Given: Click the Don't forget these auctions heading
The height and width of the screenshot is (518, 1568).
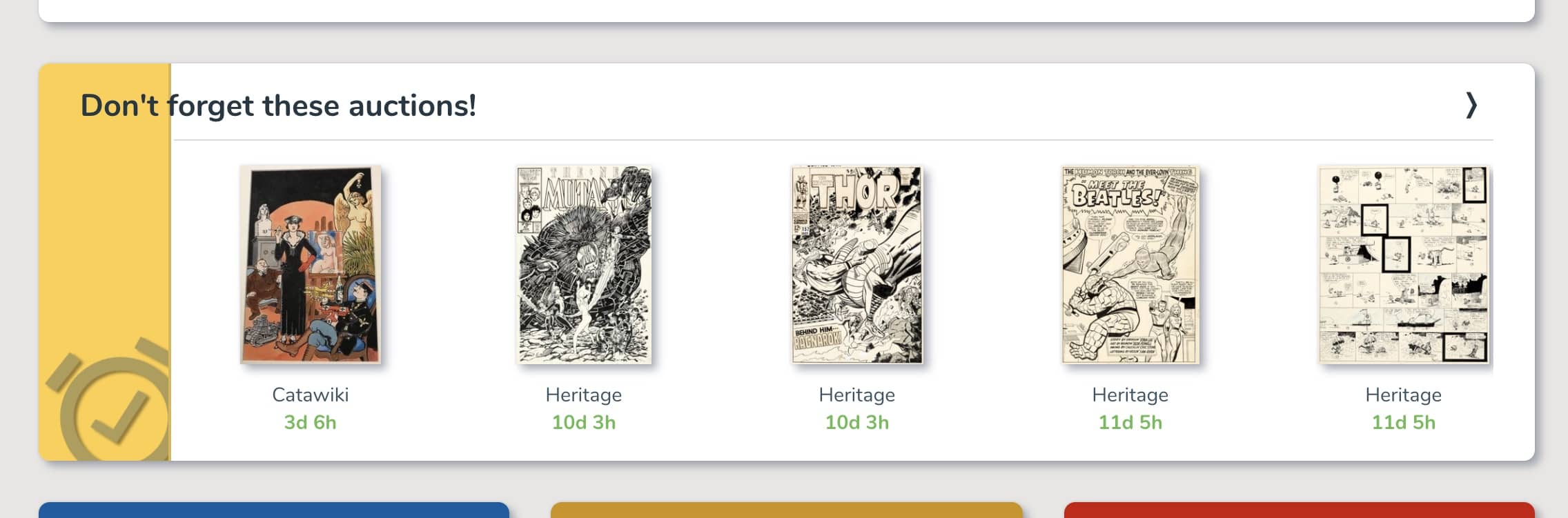Looking at the screenshot, I should [278, 106].
